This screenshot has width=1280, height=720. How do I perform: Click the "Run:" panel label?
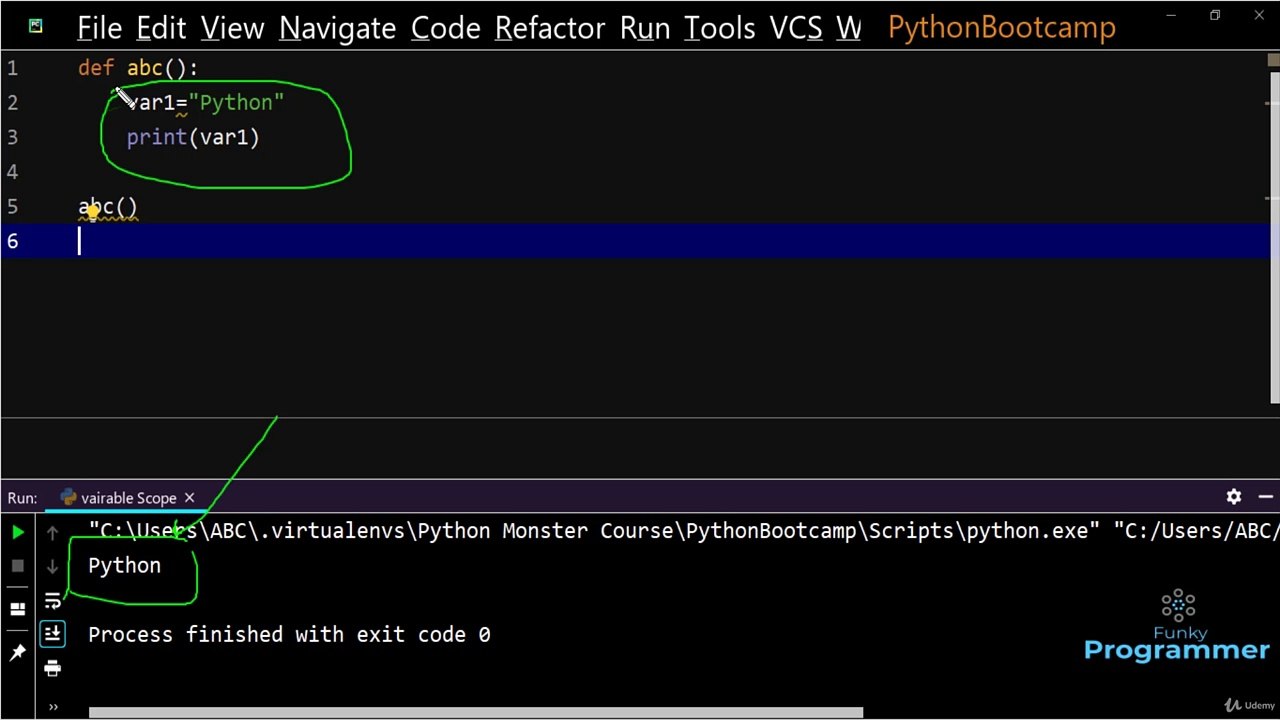22,498
